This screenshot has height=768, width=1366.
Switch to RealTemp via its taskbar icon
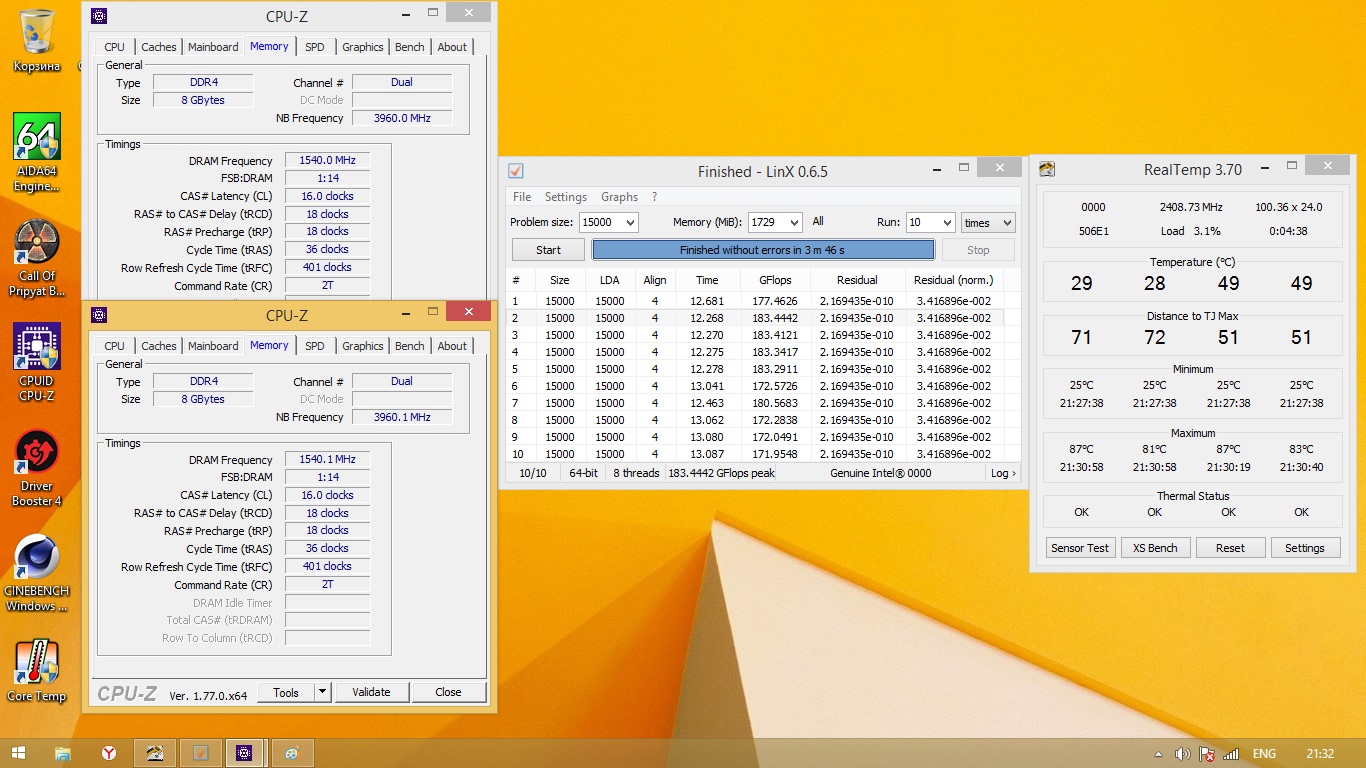(155, 753)
